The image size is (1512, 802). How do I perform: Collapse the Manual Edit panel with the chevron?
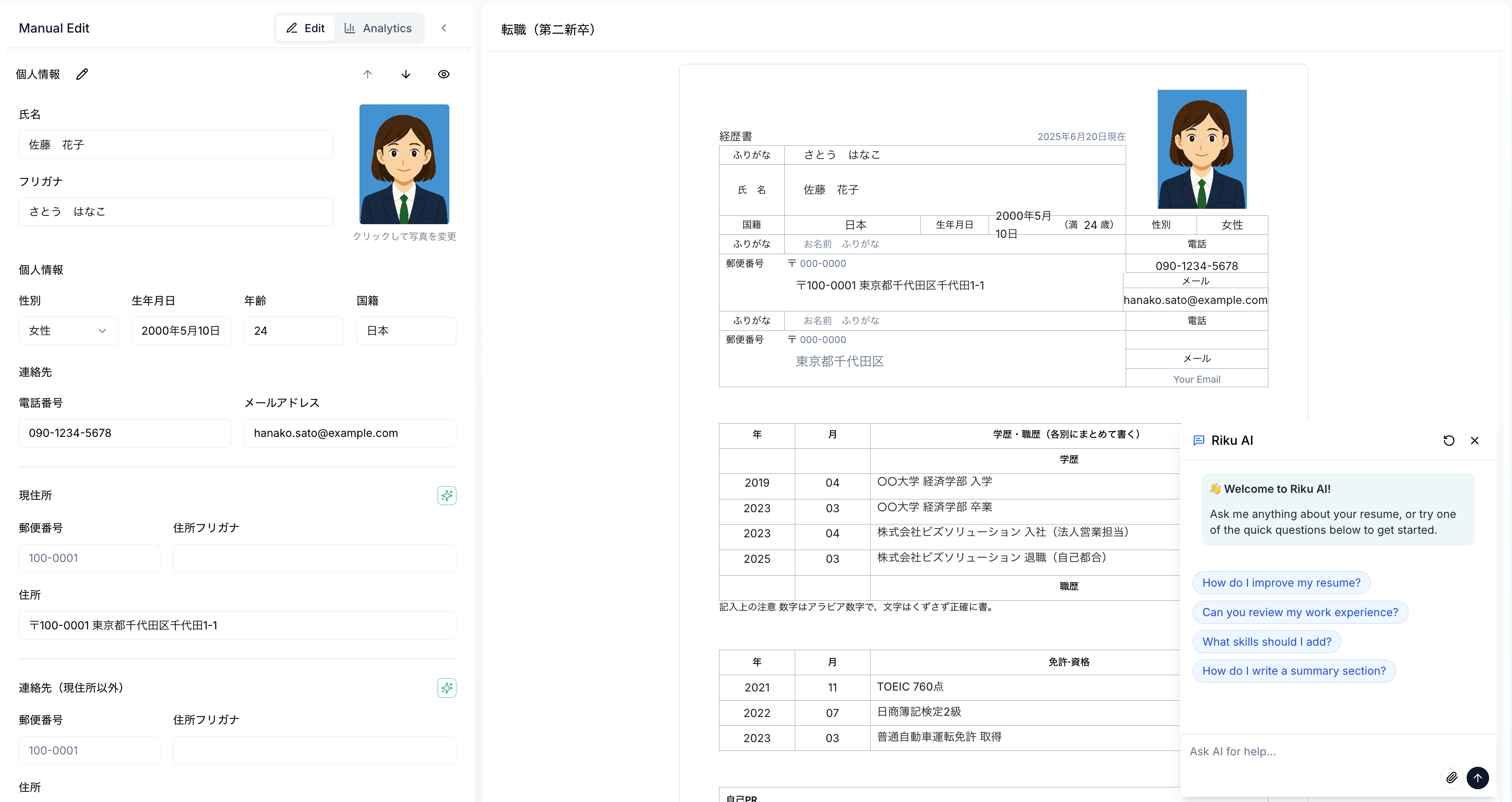click(x=445, y=28)
